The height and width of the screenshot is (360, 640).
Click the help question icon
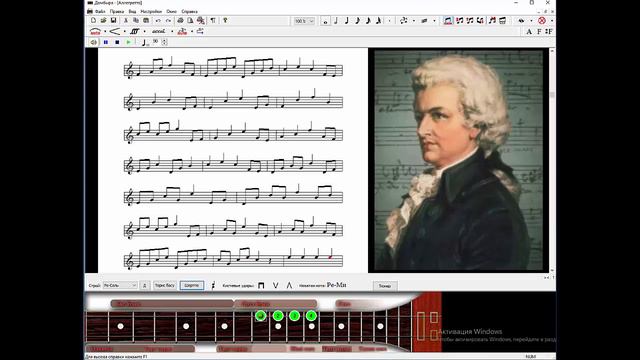point(225,20)
